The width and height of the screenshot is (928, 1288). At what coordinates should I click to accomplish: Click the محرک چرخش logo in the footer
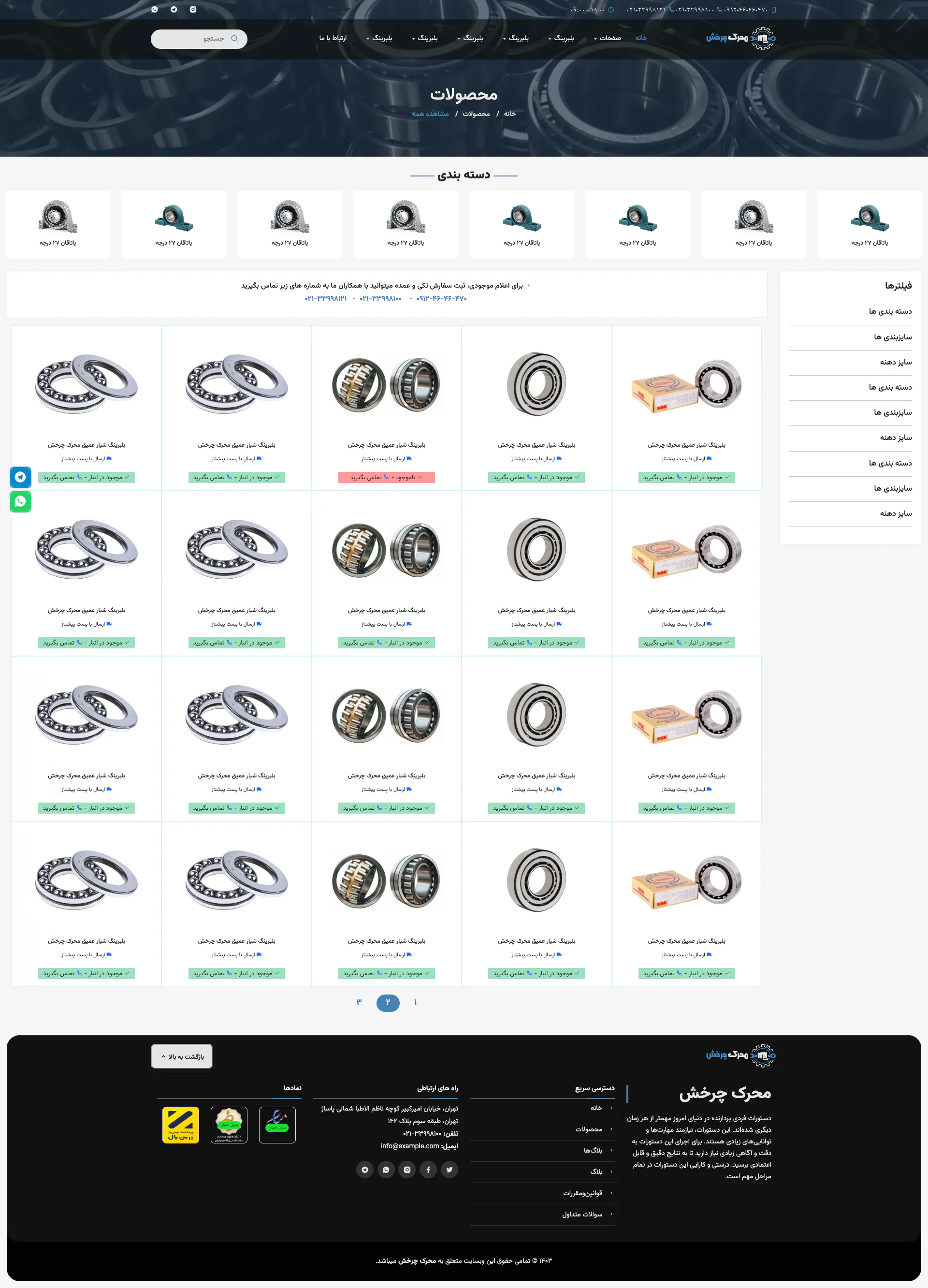pyautogui.click(x=741, y=1055)
